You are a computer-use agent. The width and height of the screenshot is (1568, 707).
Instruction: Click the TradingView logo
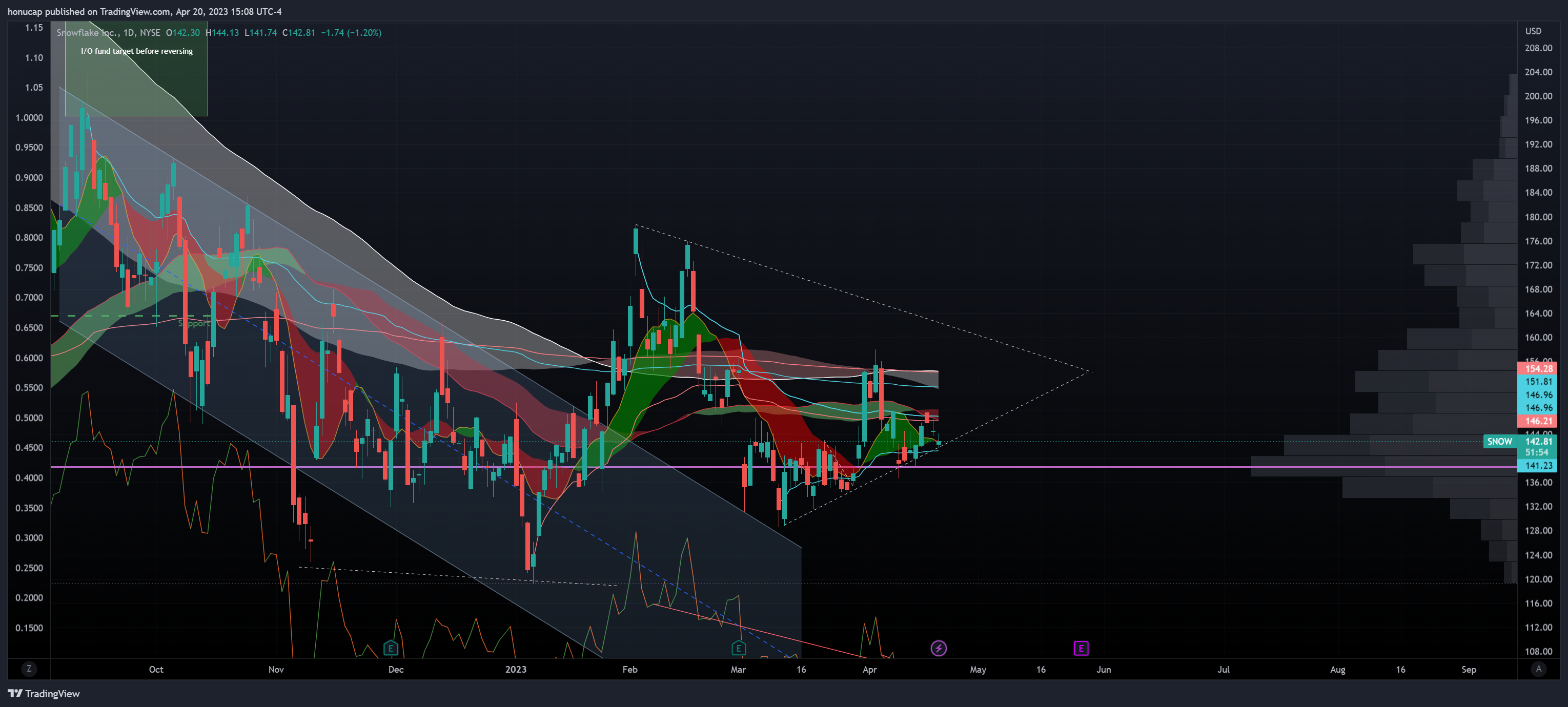(44, 694)
